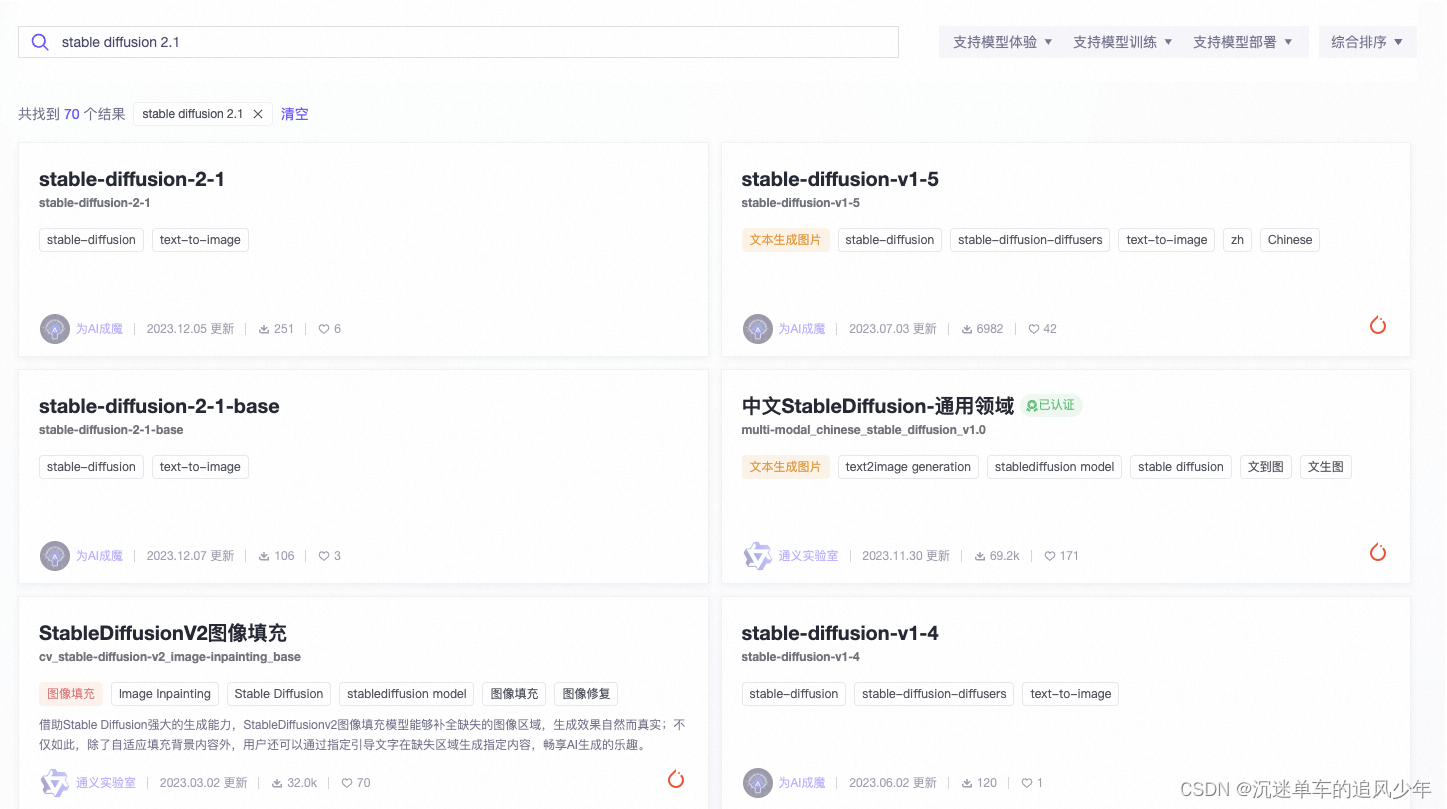Click the 2023.12.05 更新 date text

pos(190,329)
